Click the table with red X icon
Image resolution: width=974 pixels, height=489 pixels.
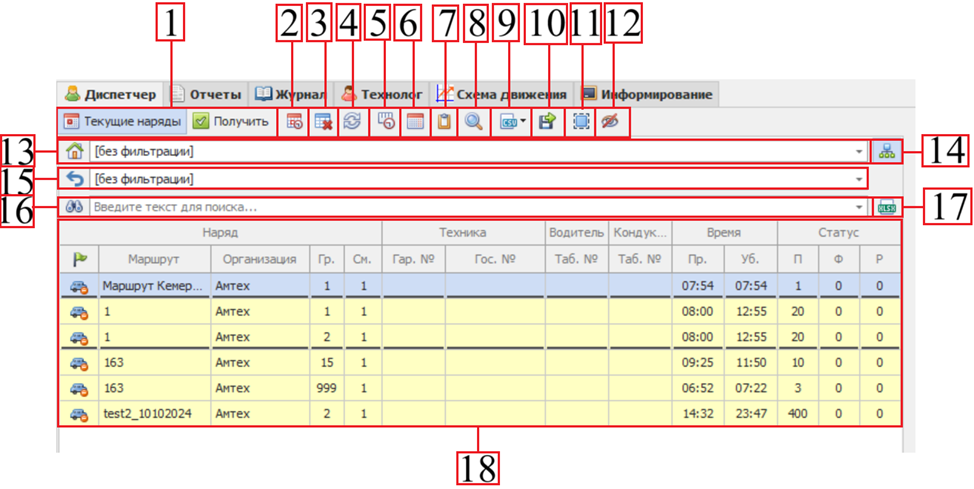322,122
